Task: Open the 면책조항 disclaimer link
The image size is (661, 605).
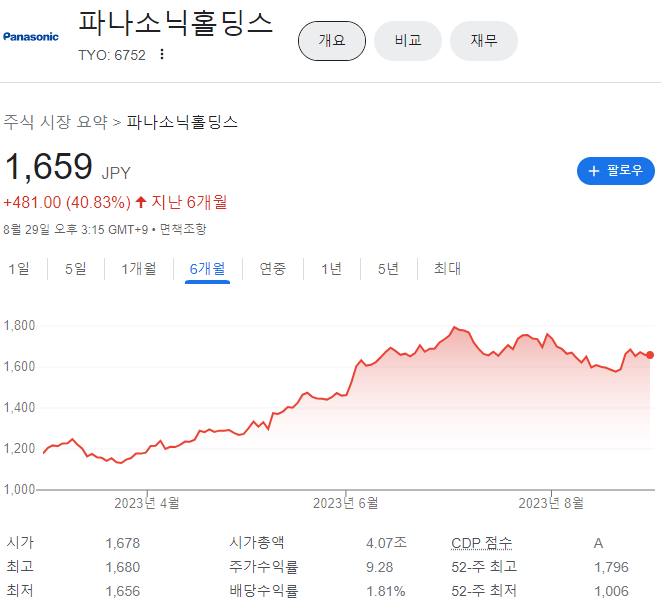Action: point(183,229)
